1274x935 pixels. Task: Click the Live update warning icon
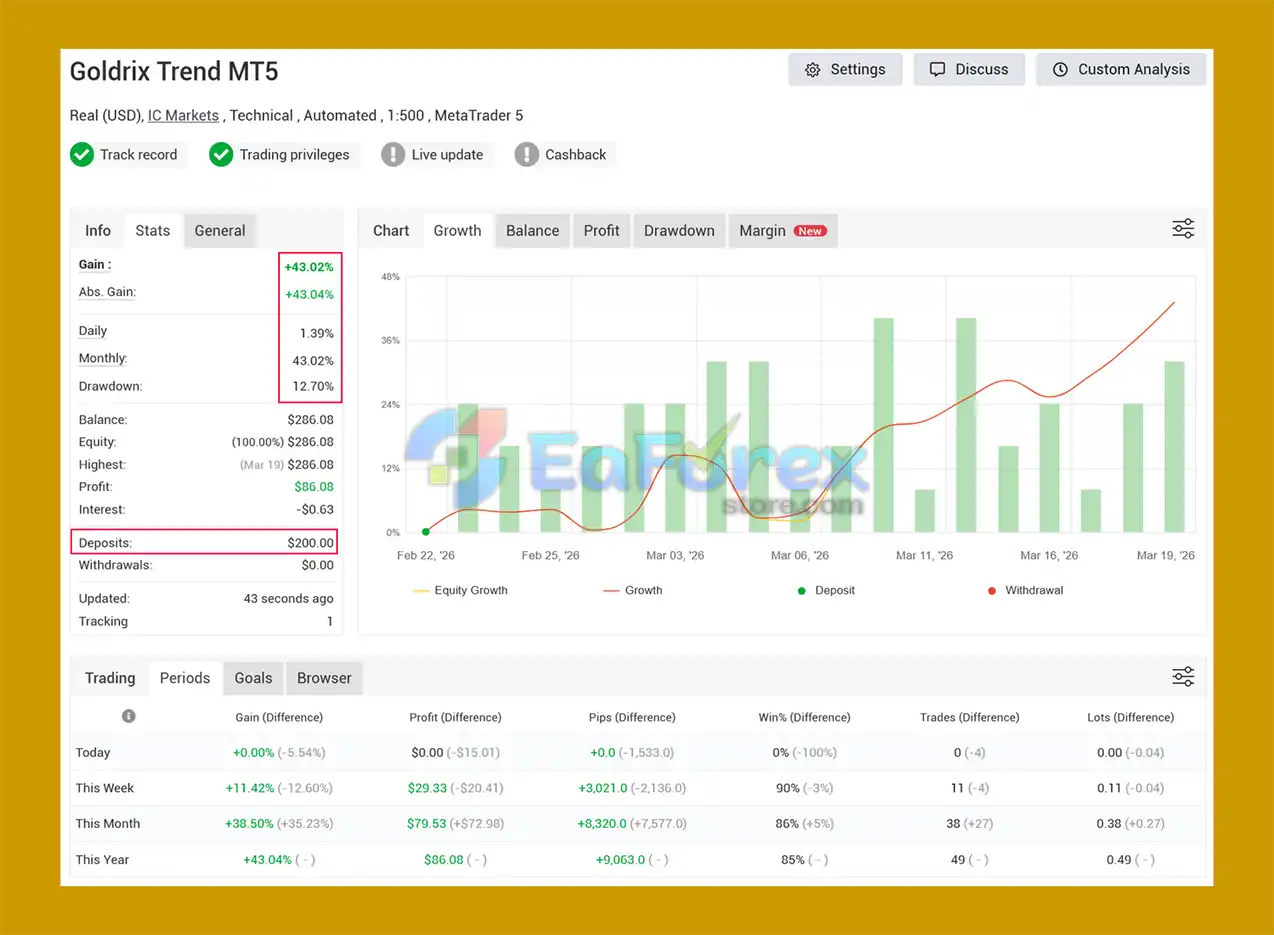click(394, 155)
